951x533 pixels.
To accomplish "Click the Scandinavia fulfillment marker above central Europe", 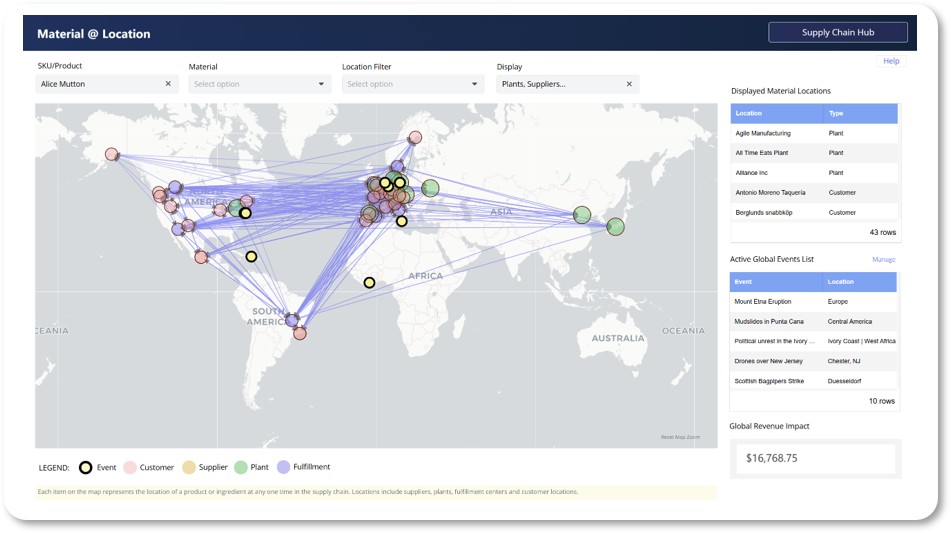I will (397, 166).
